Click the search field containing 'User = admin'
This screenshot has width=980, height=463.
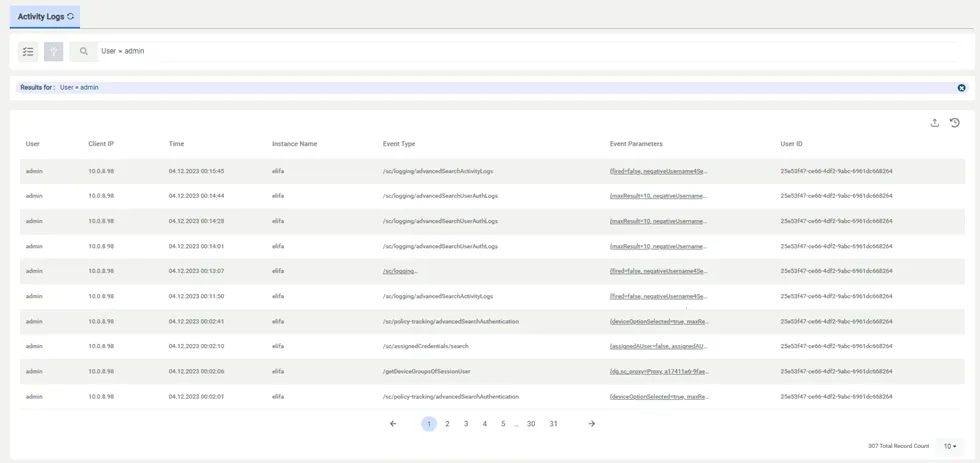tap(528, 51)
